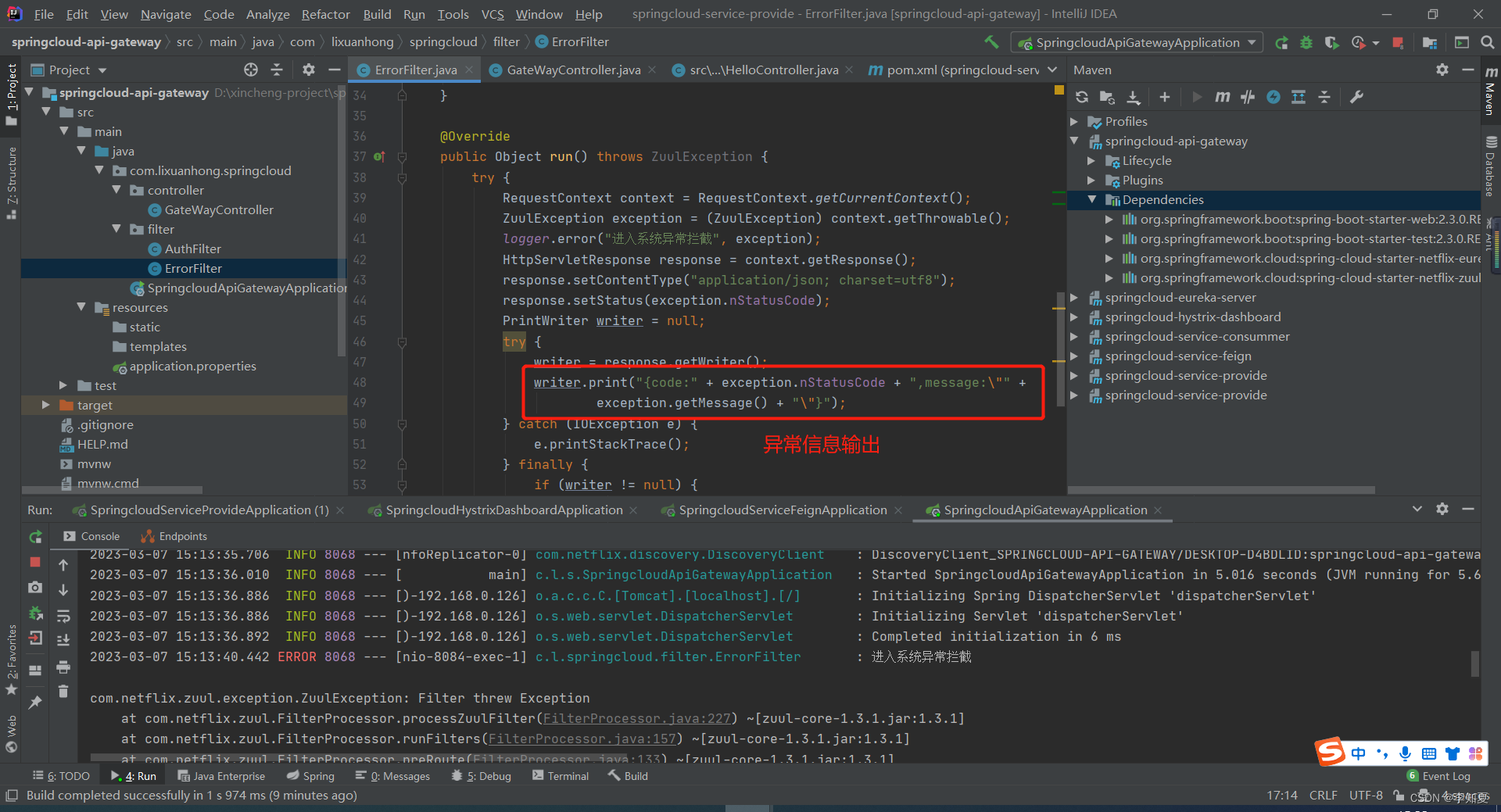The width and height of the screenshot is (1501, 812).
Task: Click UTF-8 encoding in status bar
Action: (x=1366, y=796)
